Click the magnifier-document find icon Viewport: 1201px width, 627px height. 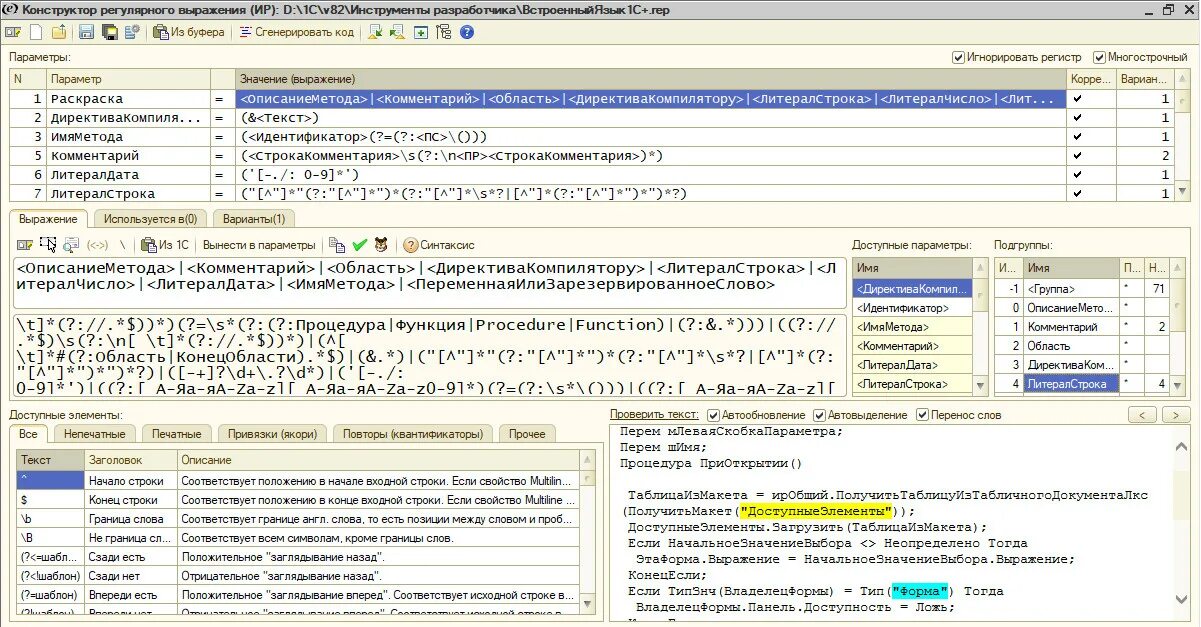point(71,245)
